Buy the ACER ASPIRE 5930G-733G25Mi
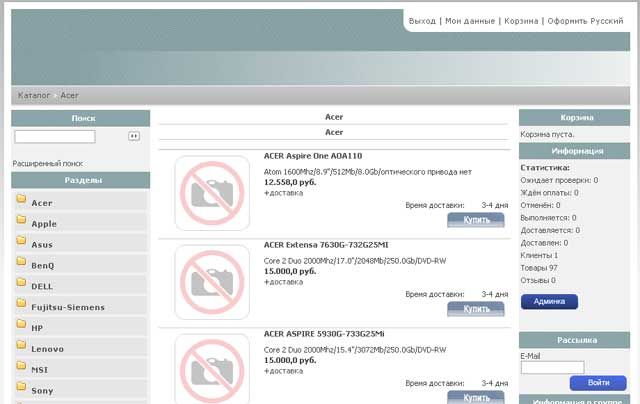The width and height of the screenshot is (640, 404). click(476, 397)
